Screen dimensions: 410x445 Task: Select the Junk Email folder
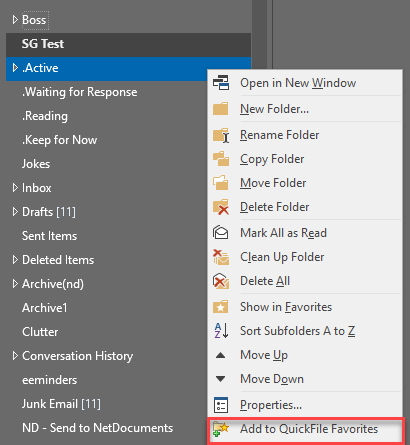point(61,404)
